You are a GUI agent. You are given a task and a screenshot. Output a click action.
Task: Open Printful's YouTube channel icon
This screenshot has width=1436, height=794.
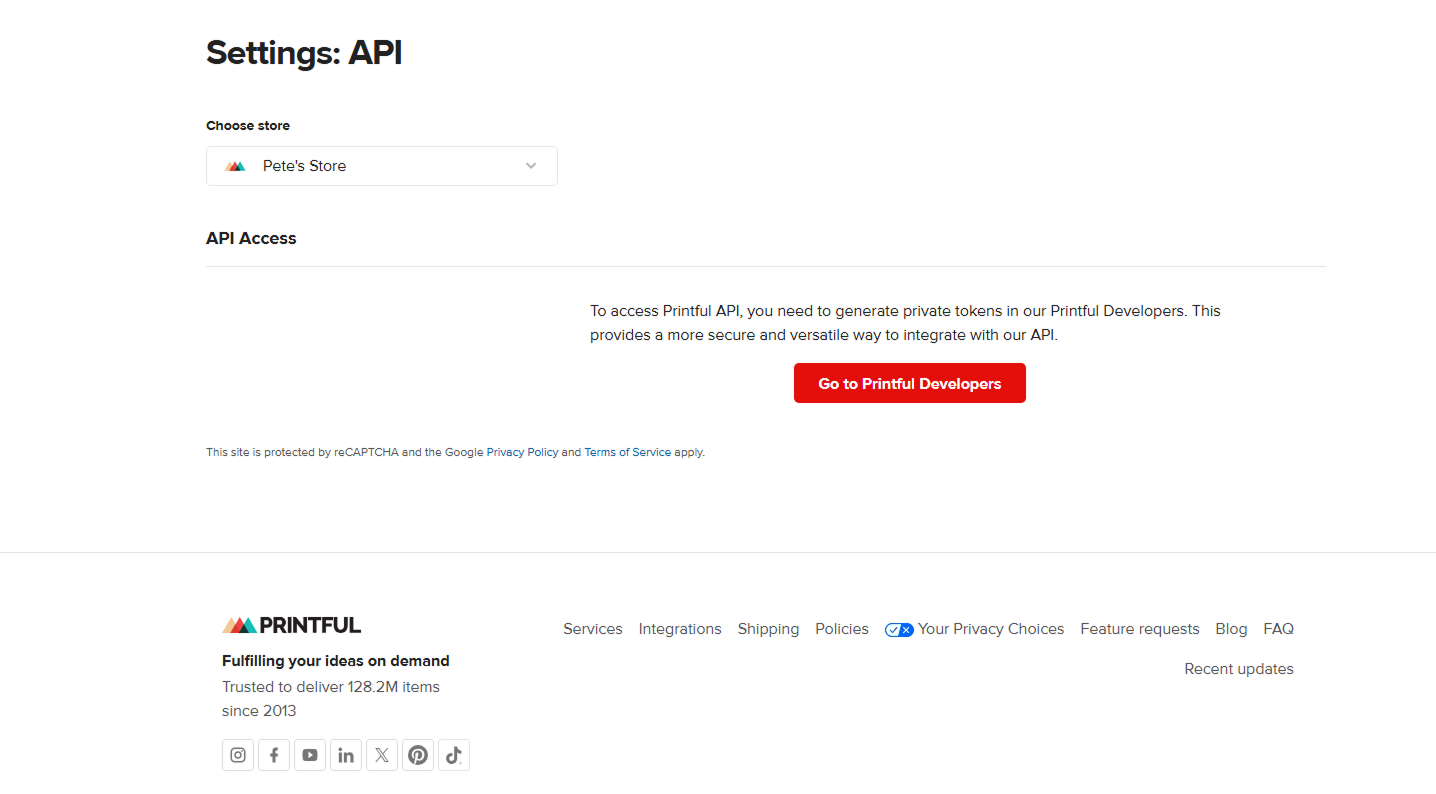310,755
